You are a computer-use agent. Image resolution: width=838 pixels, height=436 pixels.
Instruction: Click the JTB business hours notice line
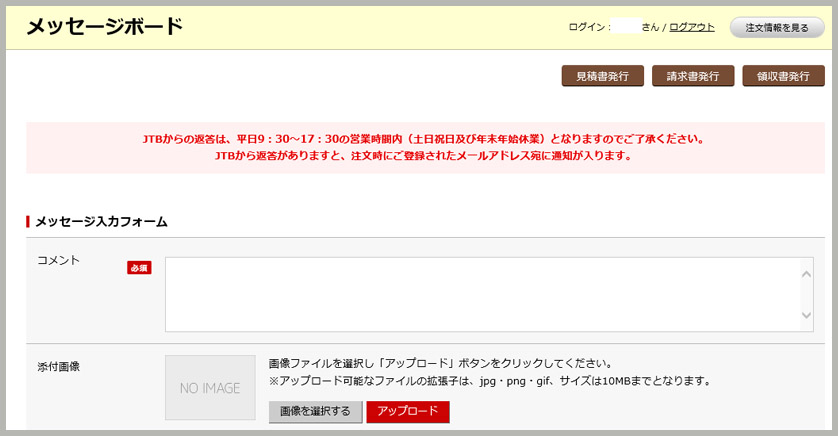(x=424, y=139)
